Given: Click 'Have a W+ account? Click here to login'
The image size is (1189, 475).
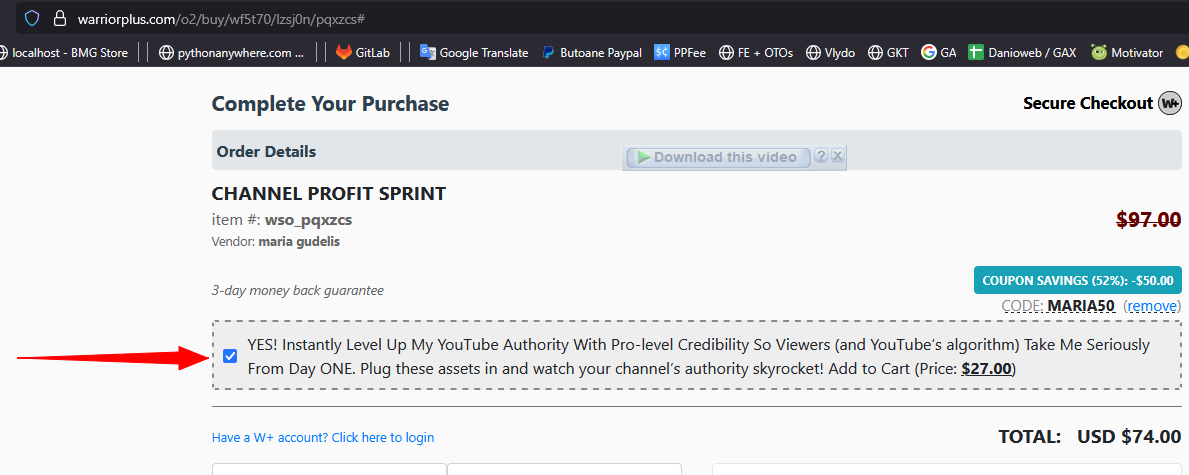Looking at the screenshot, I should [323, 438].
